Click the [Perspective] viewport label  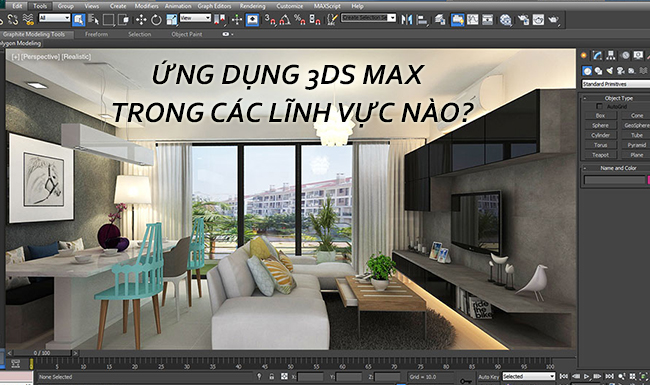tap(40, 57)
